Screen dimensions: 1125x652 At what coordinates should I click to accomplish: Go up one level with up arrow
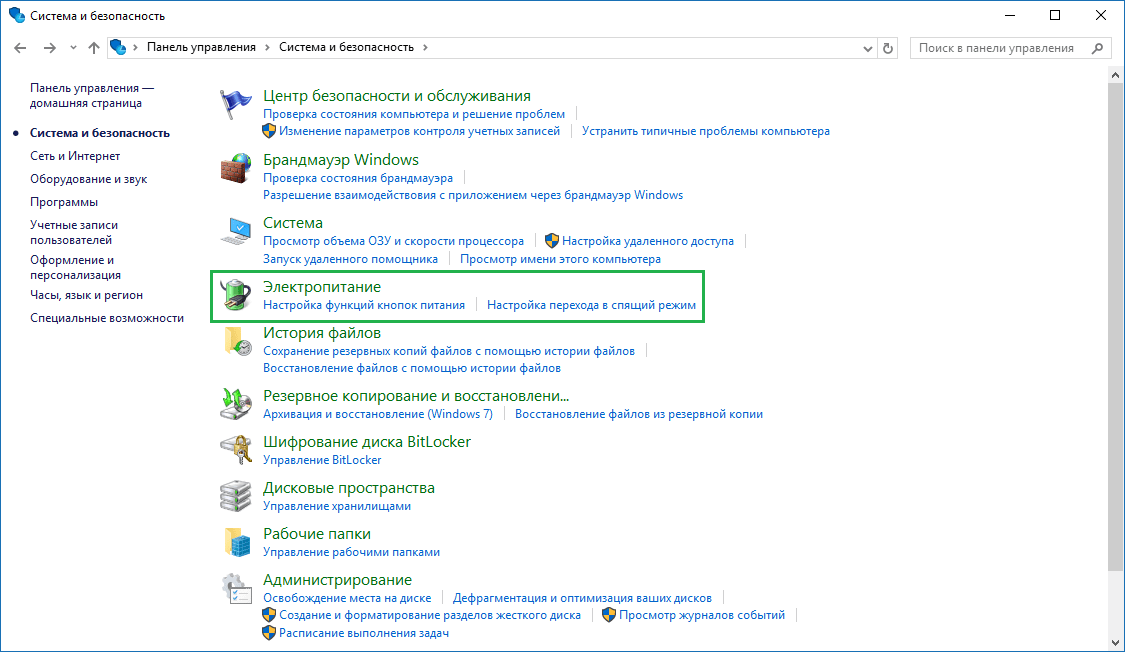(x=93, y=48)
